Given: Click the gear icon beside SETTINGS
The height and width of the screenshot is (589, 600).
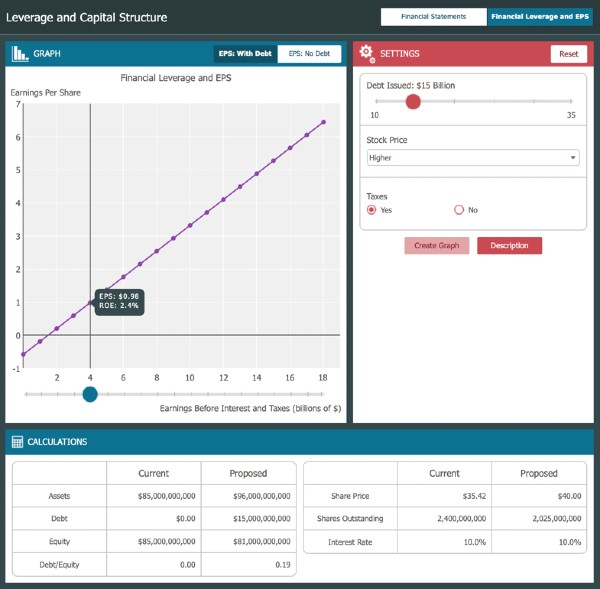Looking at the screenshot, I should click(367, 54).
